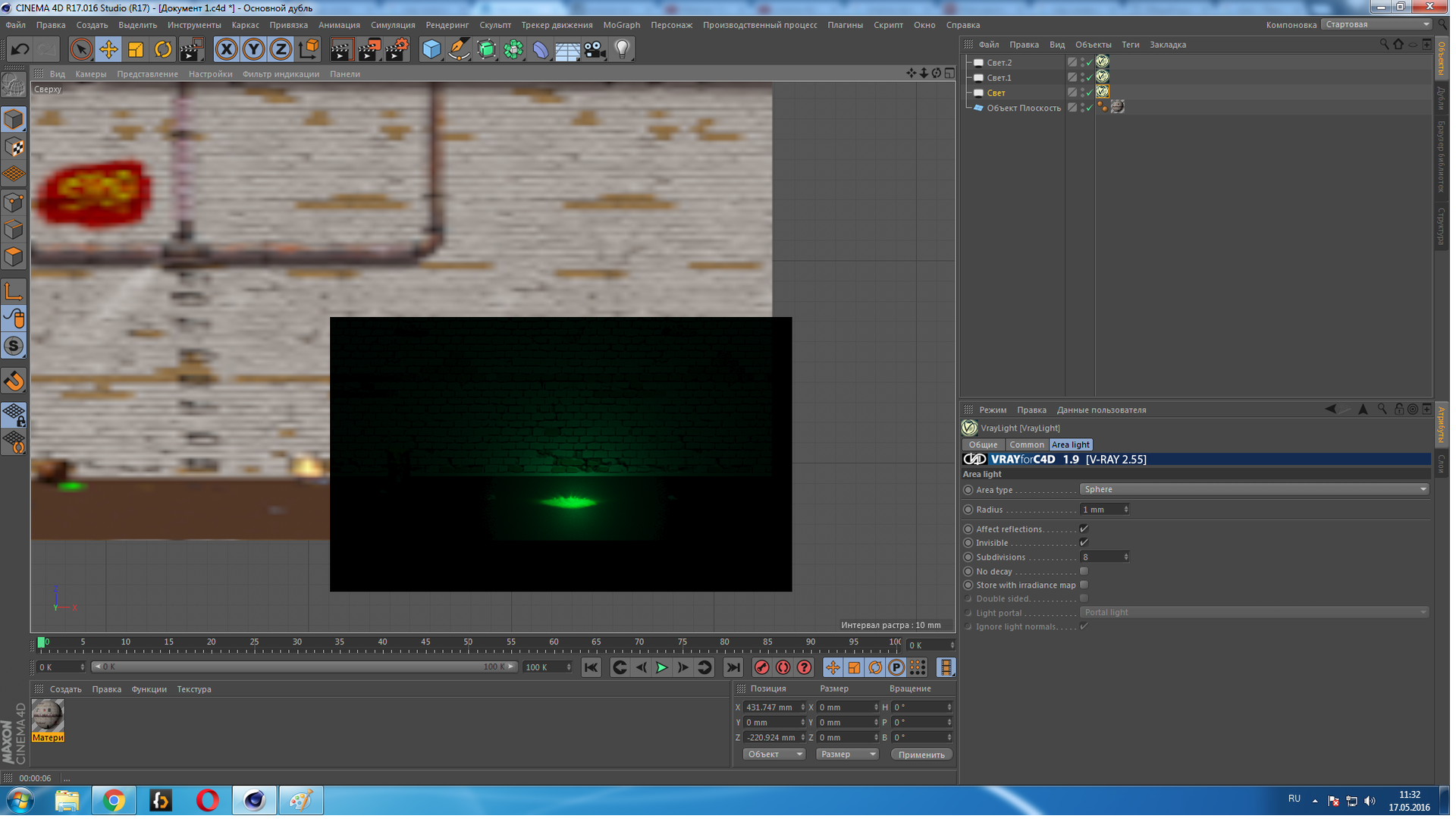Select the Scale tool

pos(136,50)
